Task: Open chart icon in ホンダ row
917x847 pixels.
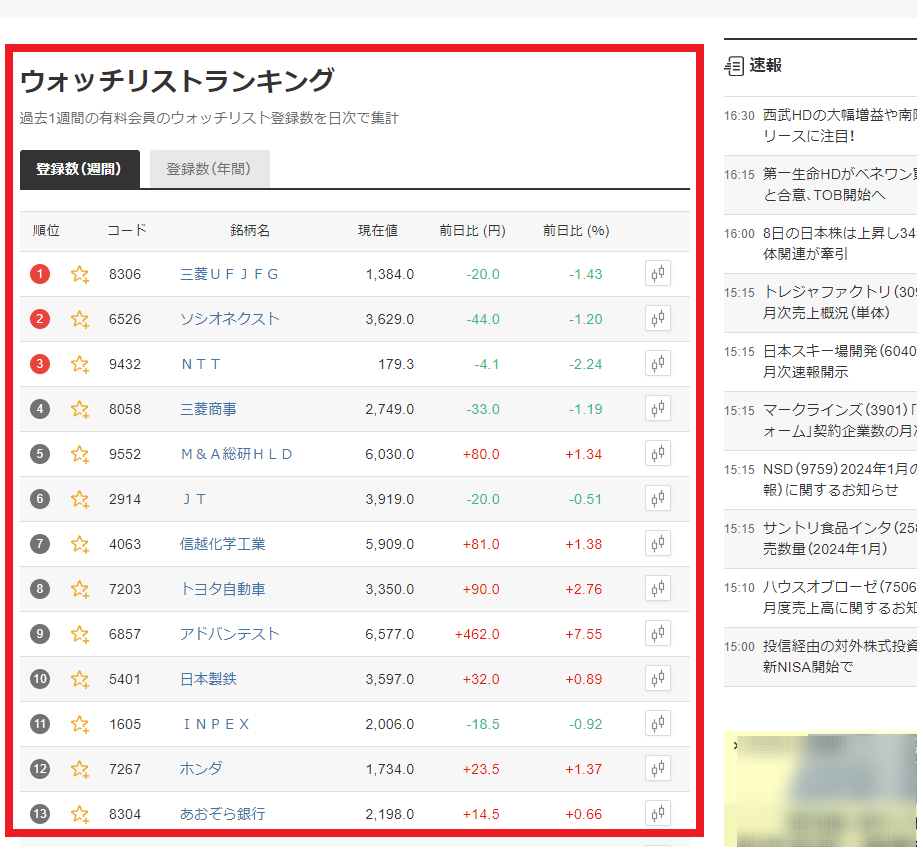Action: pyautogui.click(x=658, y=769)
